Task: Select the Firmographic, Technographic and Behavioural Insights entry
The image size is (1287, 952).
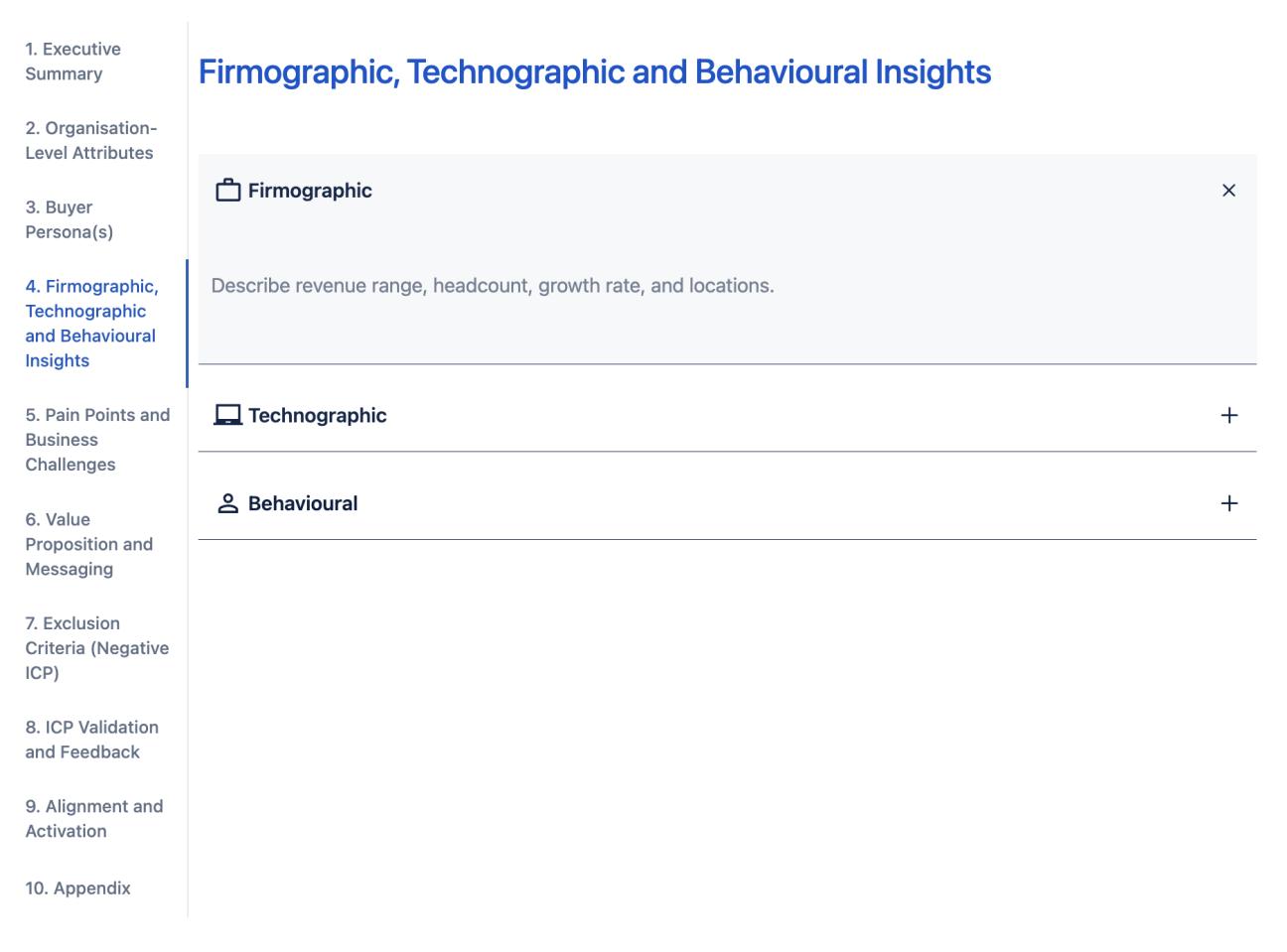Action: (x=91, y=323)
